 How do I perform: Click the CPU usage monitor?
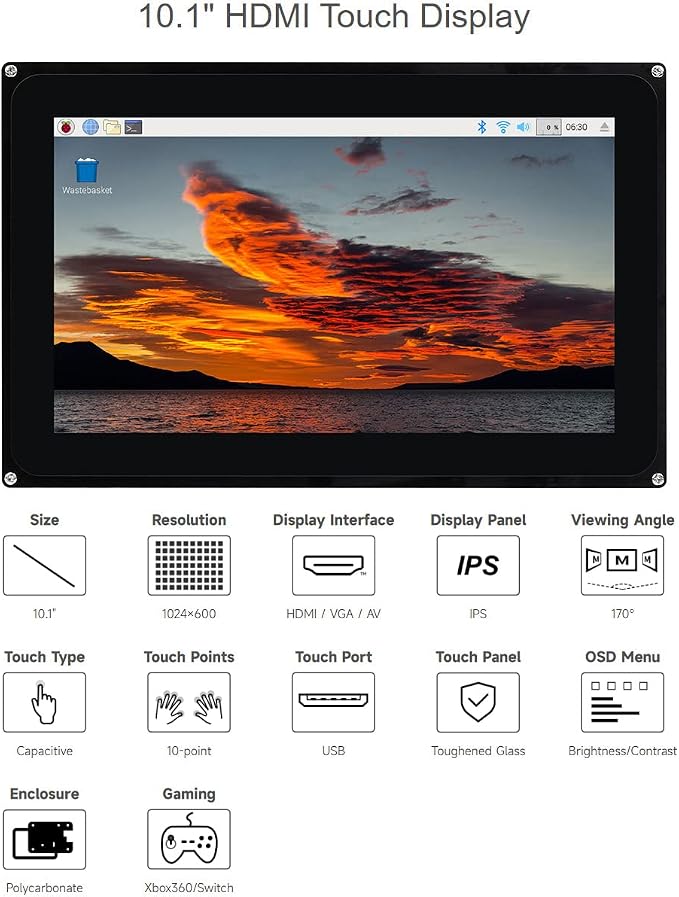[549, 127]
